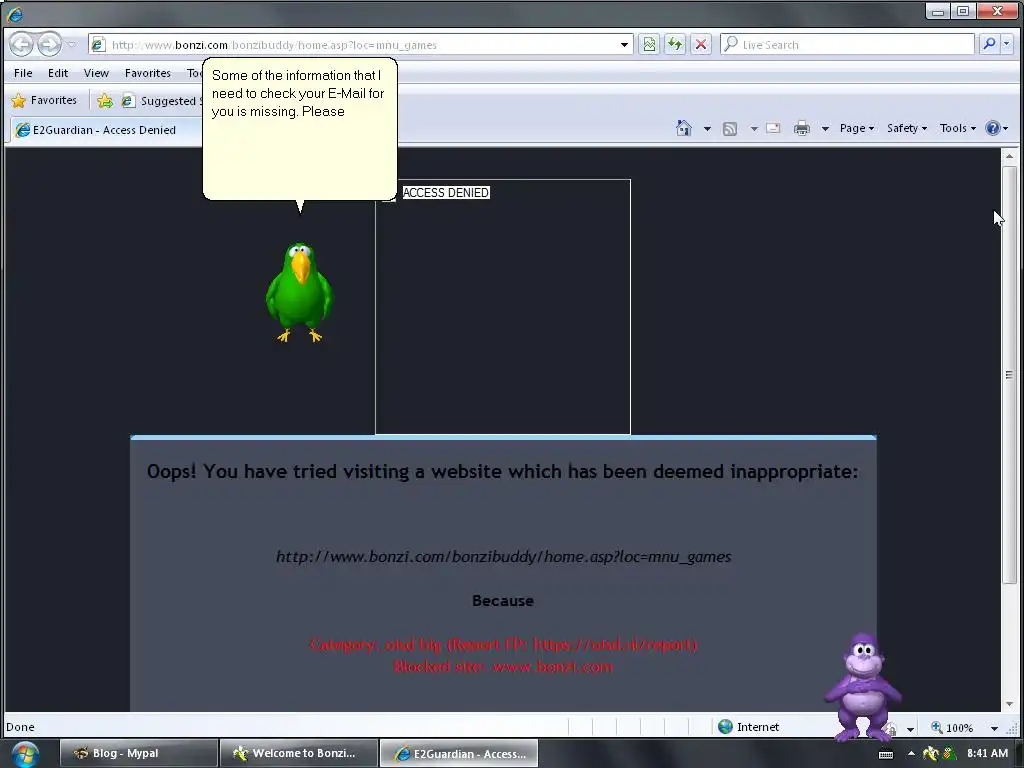Click the Read Mail envelope icon
The height and width of the screenshot is (768, 1024).
(773, 129)
